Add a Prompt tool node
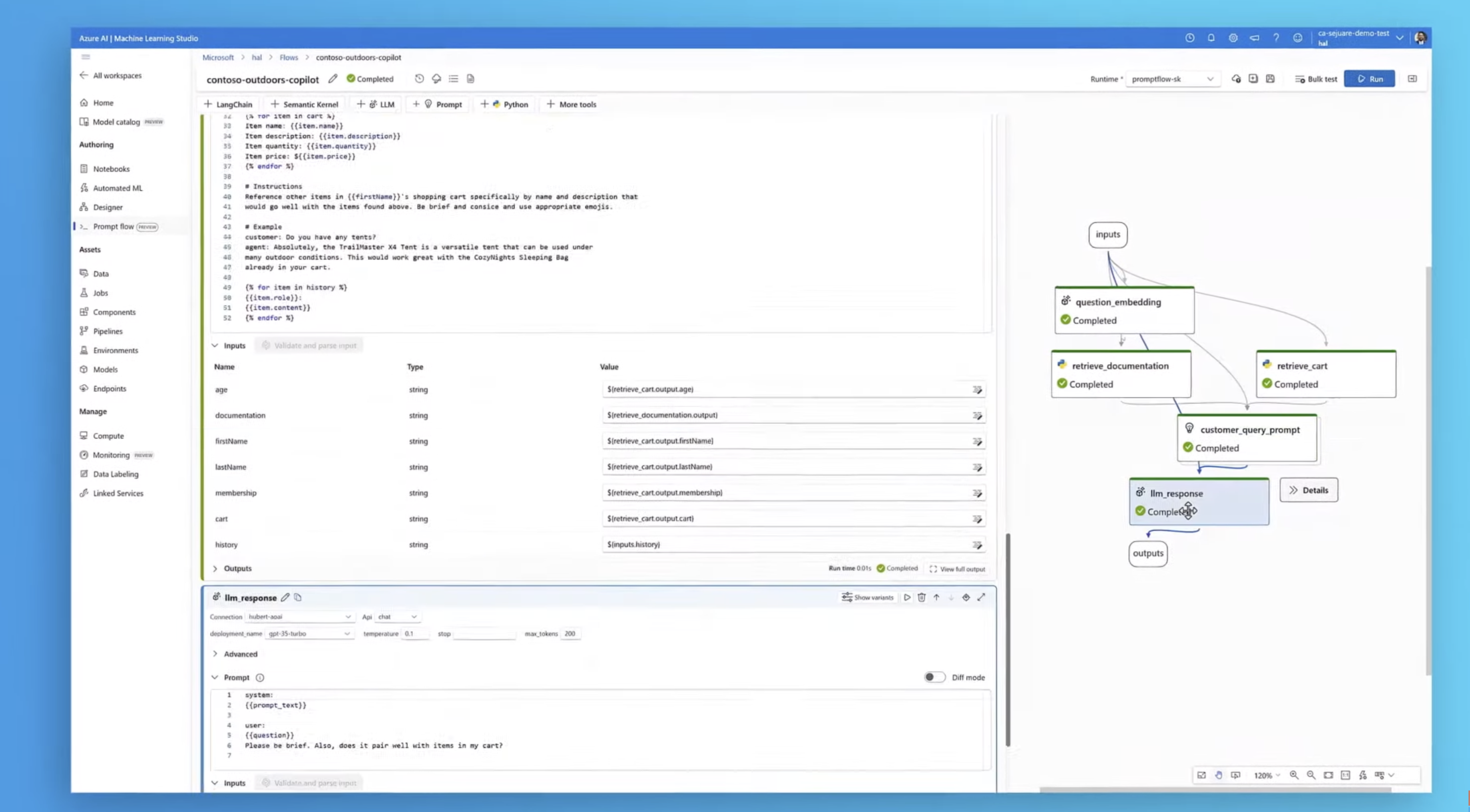Image resolution: width=1470 pixels, height=812 pixels. coord(437,104)
